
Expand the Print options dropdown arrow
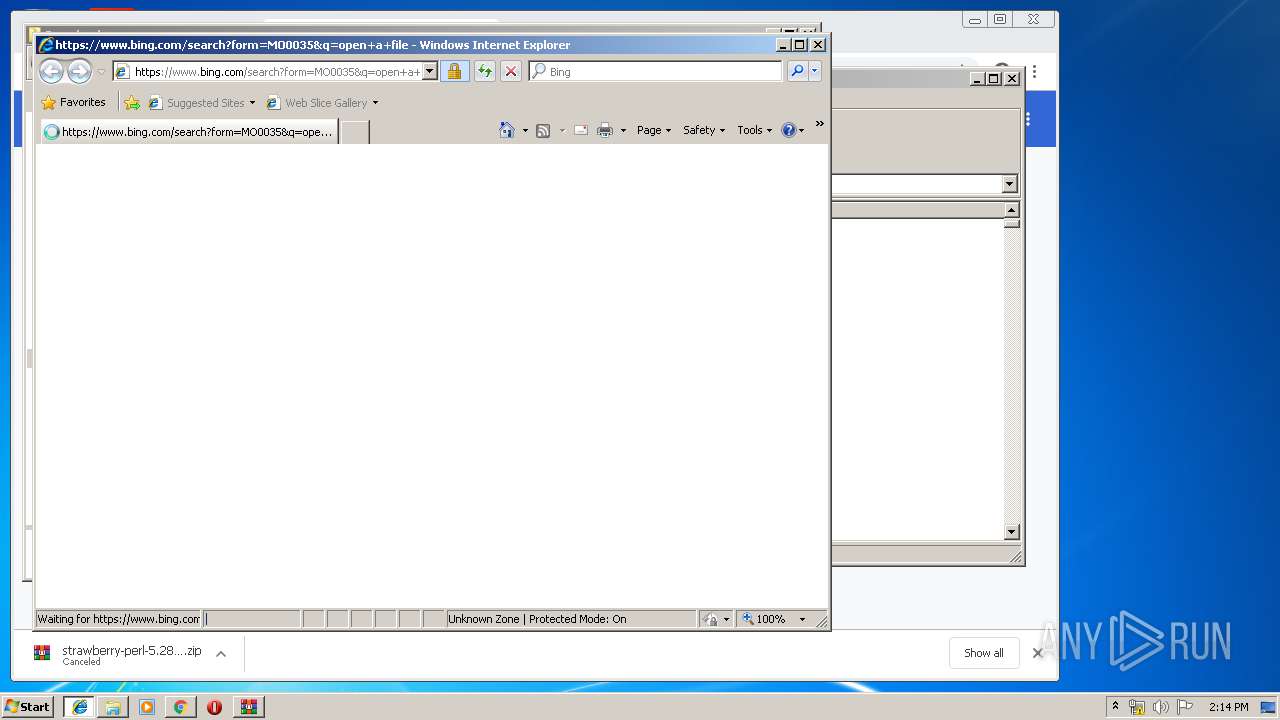pyautogui.click(x=623, y=130)
